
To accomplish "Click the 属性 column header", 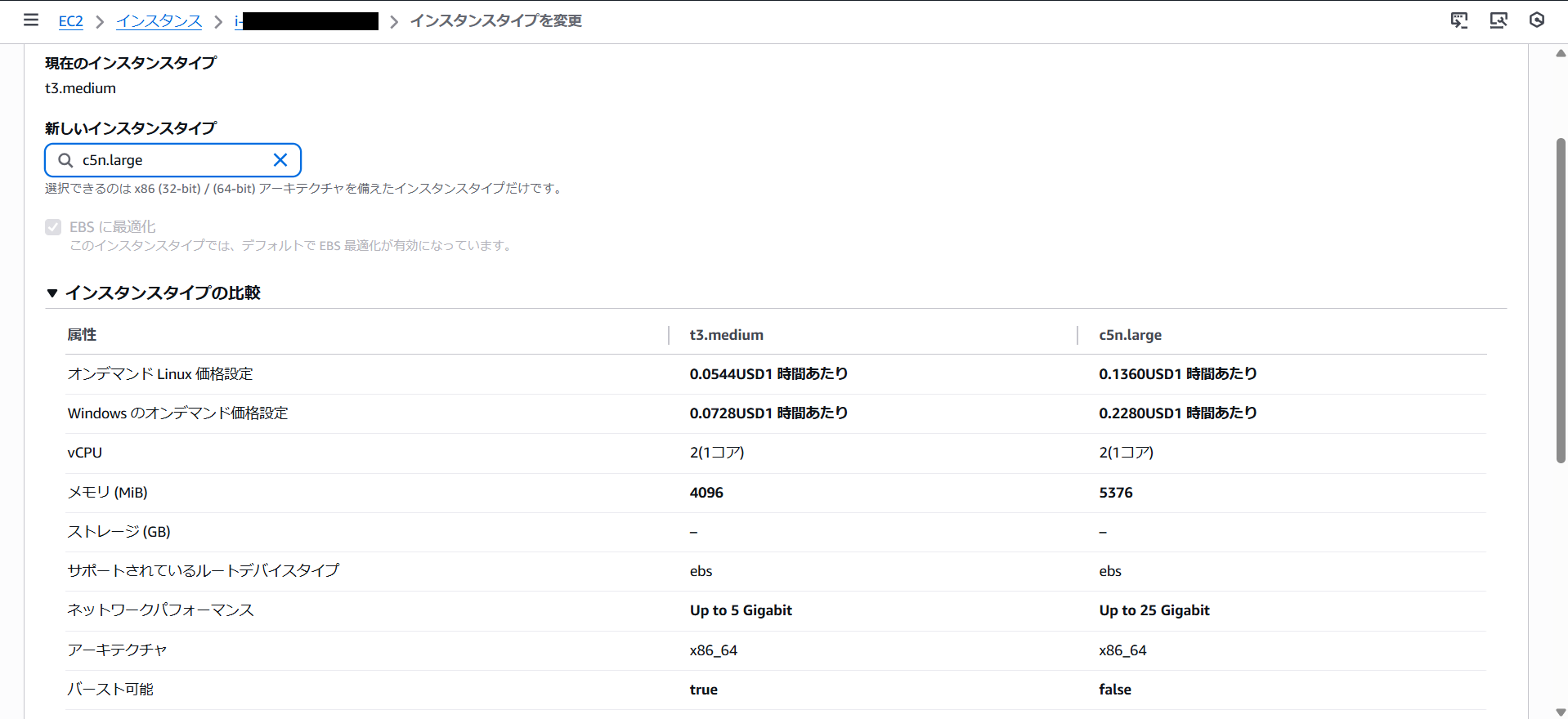I will click(x=82, y=335).
